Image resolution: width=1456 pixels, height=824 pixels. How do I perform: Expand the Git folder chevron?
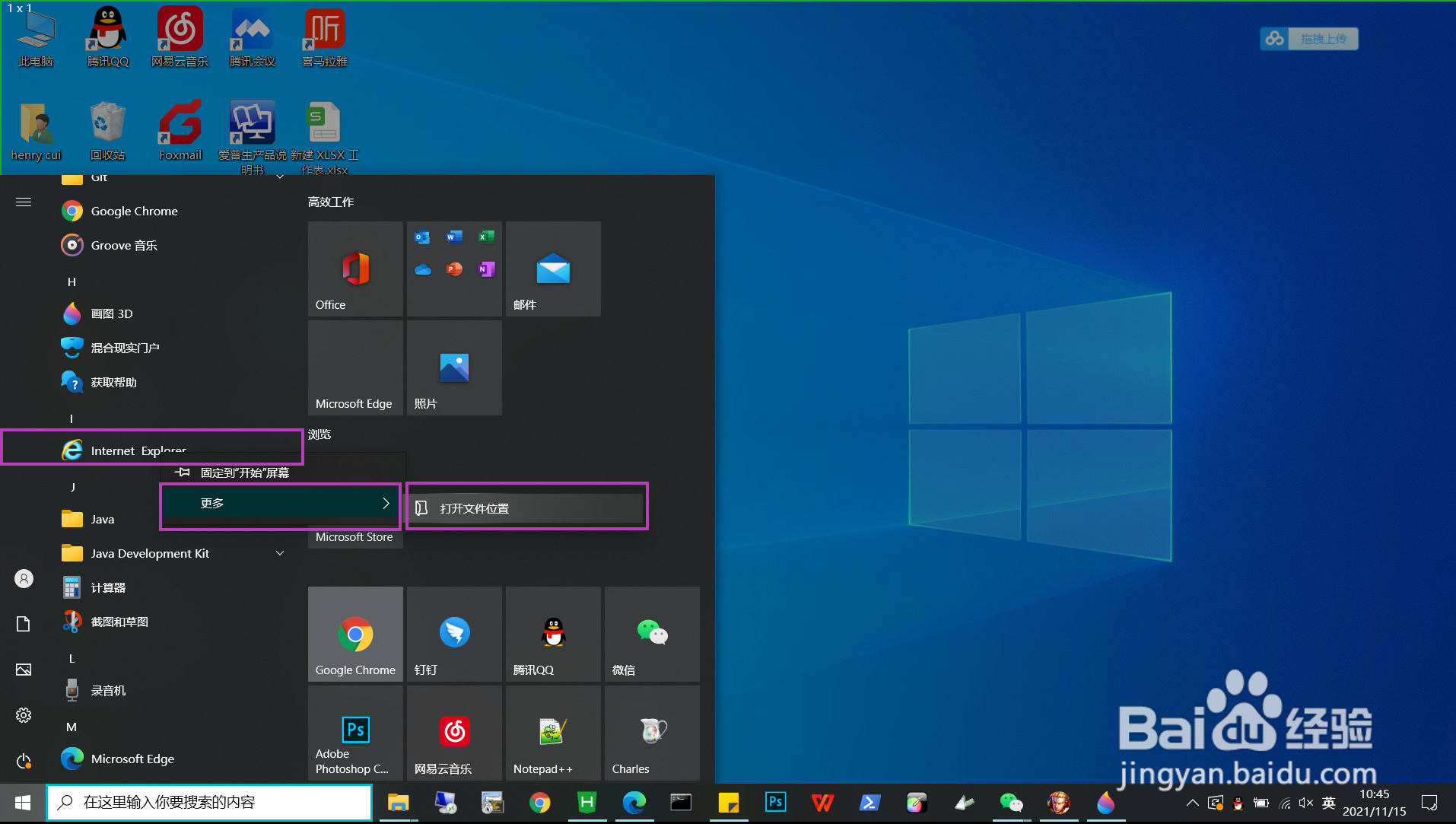(x=280, y=177)
